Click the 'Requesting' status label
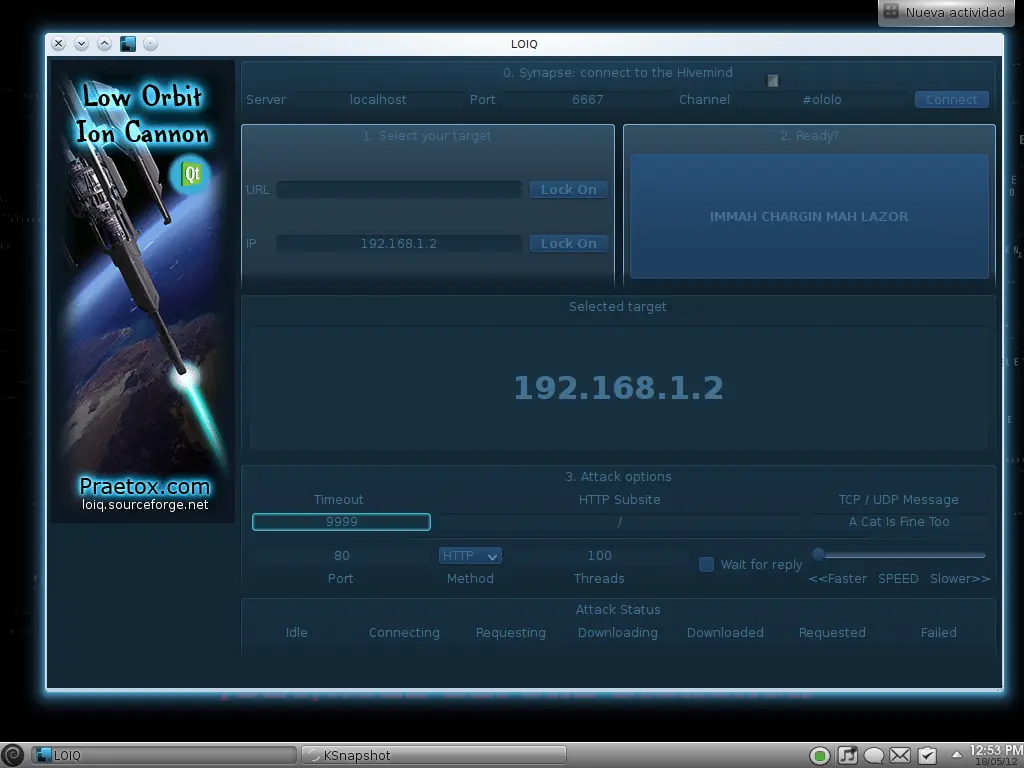Viewport: 1024px width, 768px height. (511, 633)
